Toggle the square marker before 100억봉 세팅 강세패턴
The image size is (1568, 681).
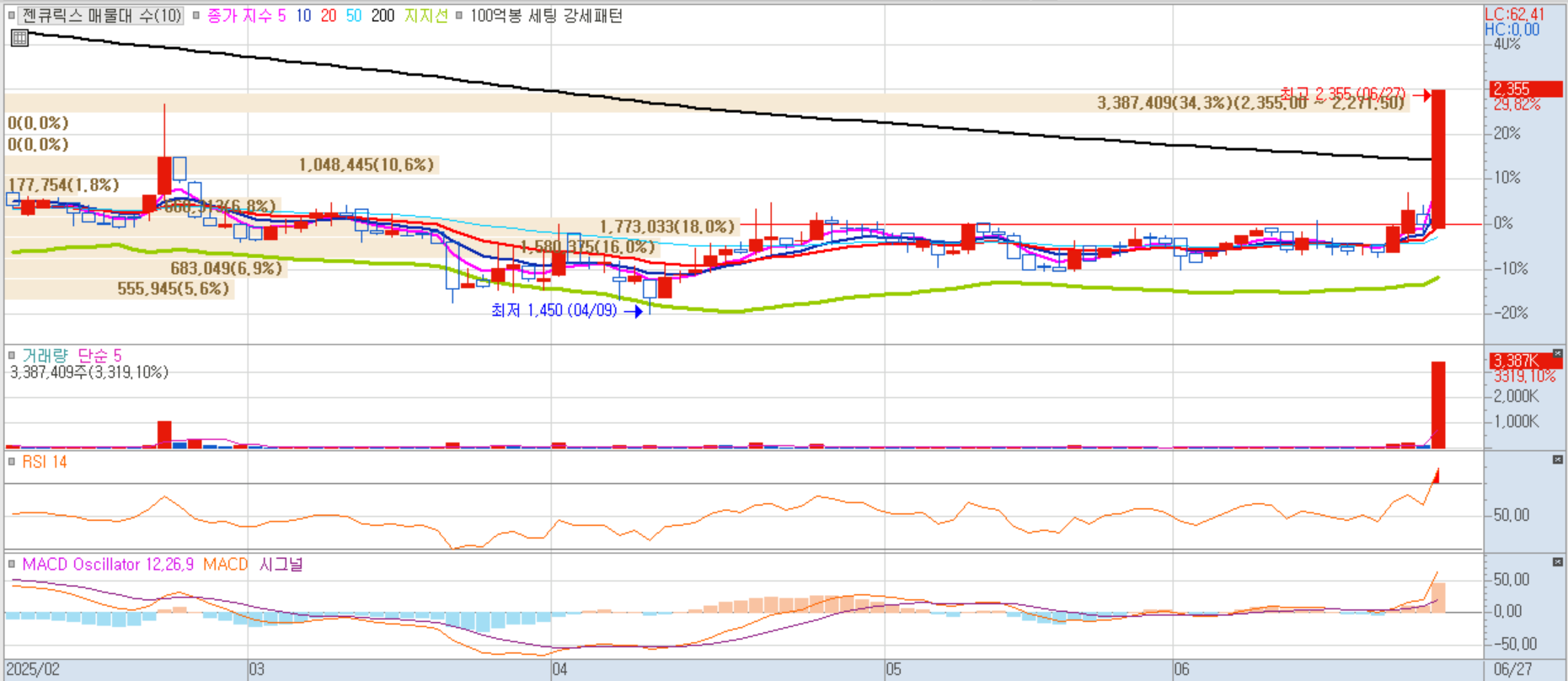(x=459, y=16)
